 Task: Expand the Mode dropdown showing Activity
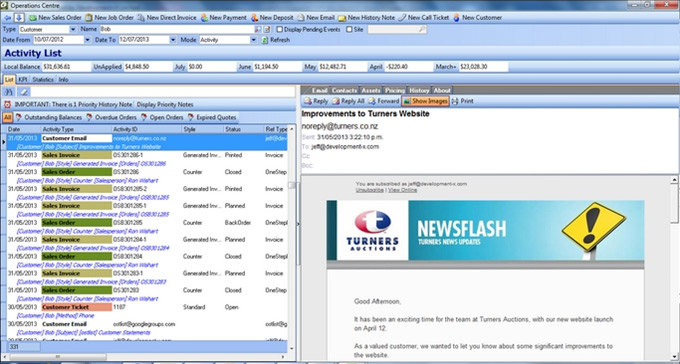point(254,40)
